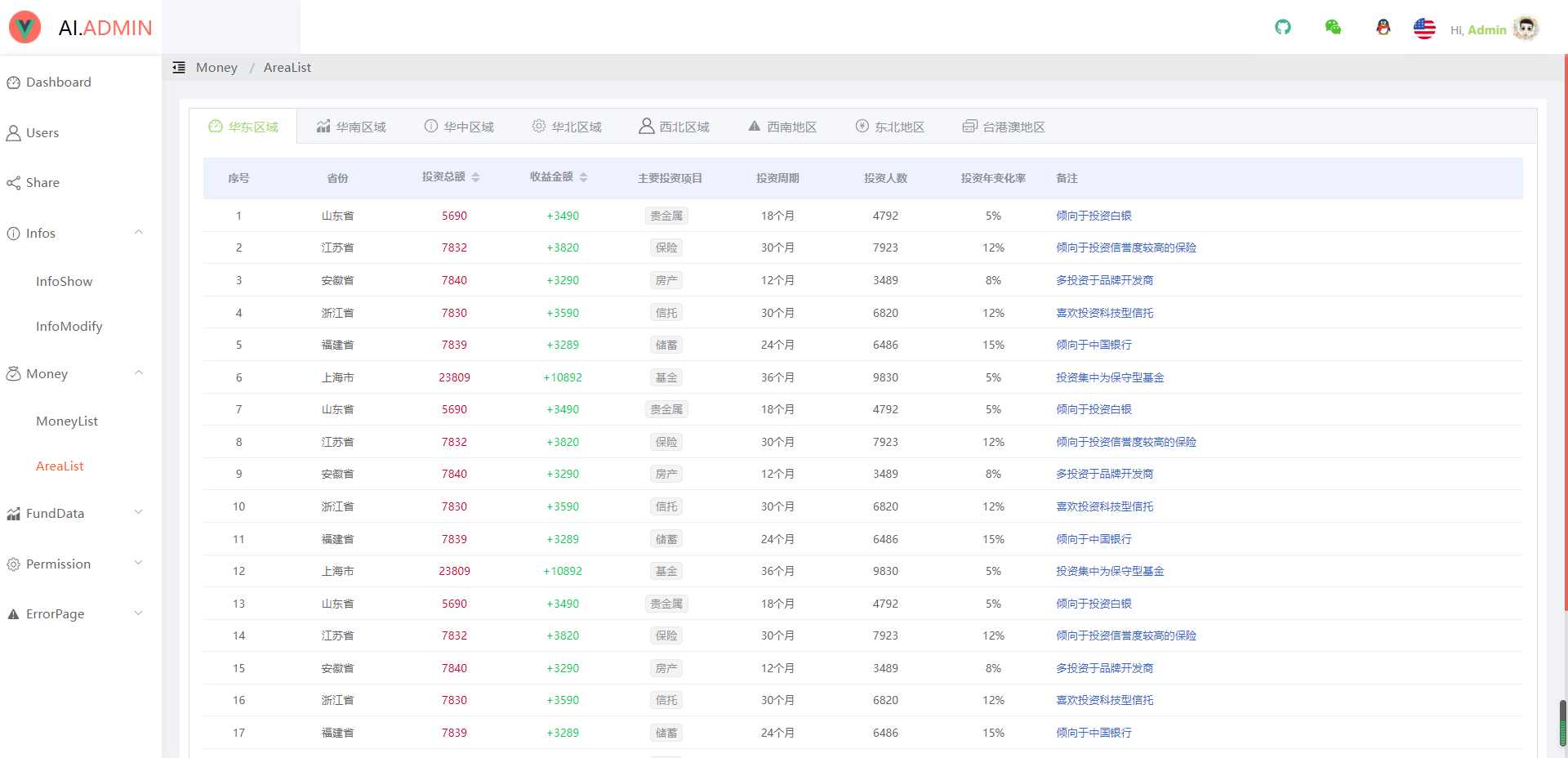Click the AI.ADMIN logo icon
1568x758 pixels.
point(24,27)
